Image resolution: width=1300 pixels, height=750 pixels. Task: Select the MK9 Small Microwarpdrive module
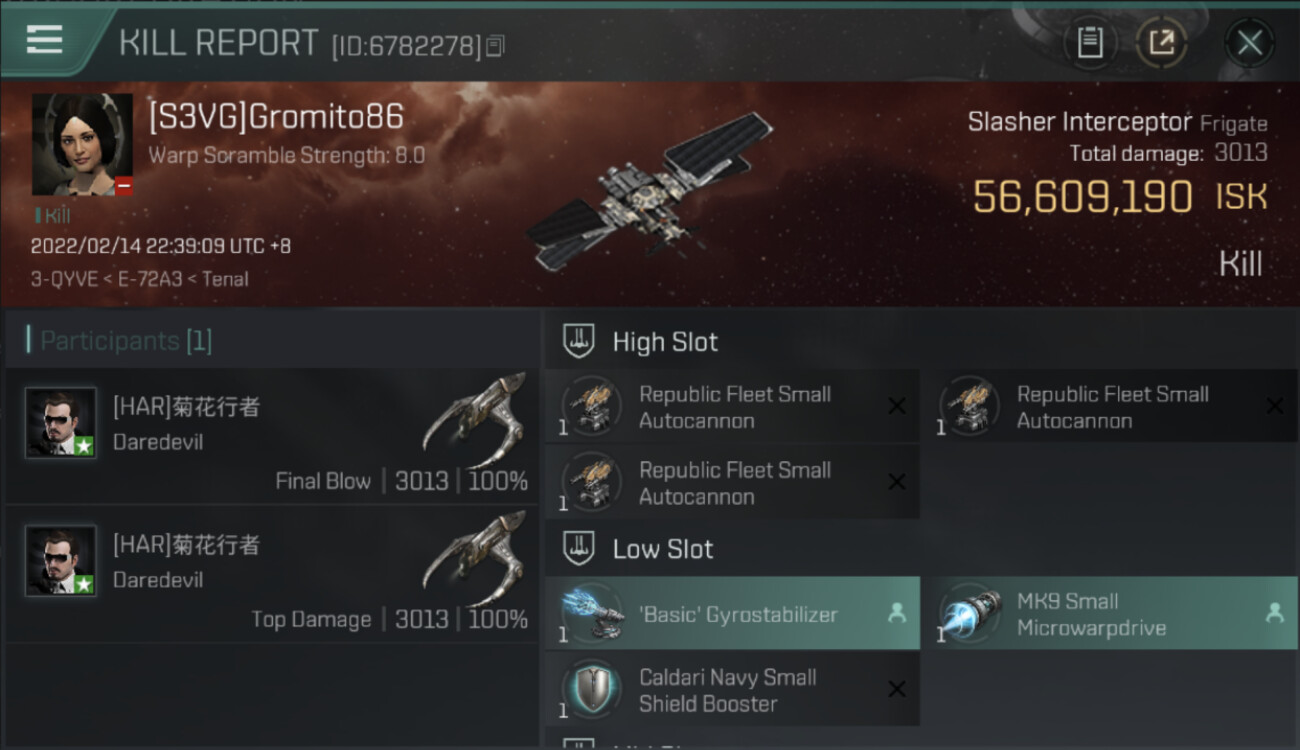pyautogui.click(x=1110, y=614)
